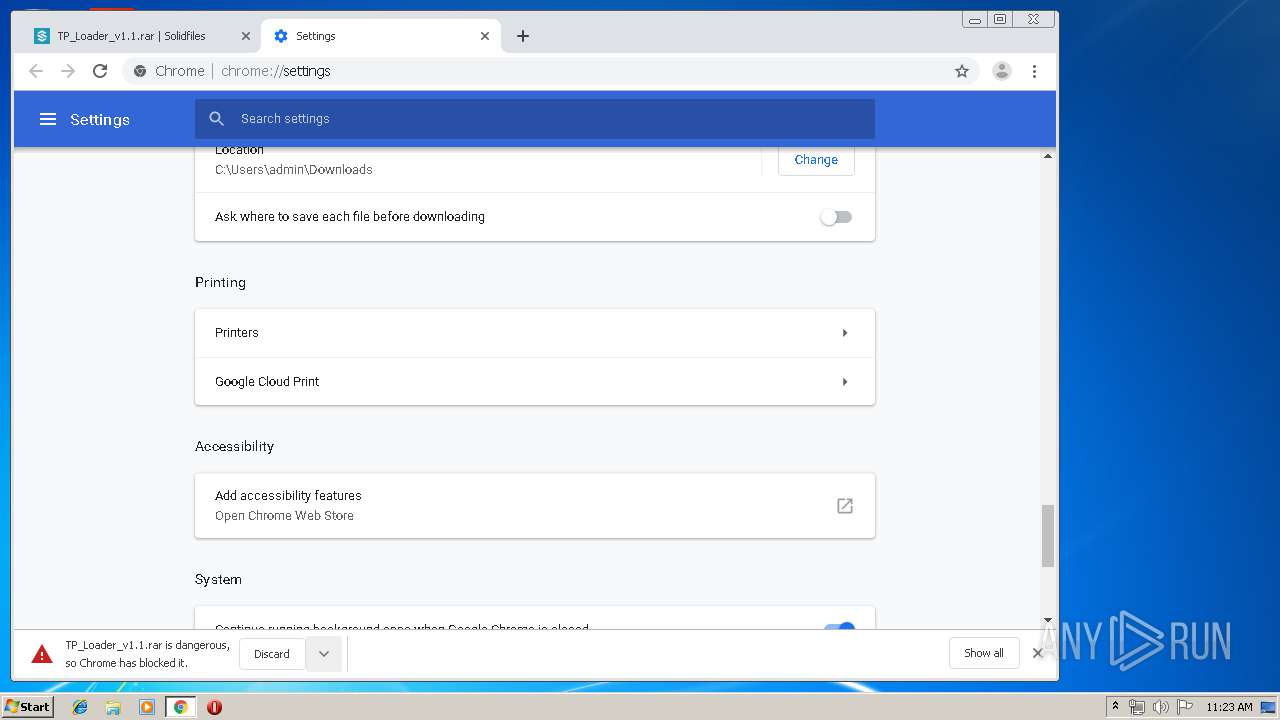Bookmark this page with the star
The width and height of the screenshot is (1280, 720).
pos(962,71)
